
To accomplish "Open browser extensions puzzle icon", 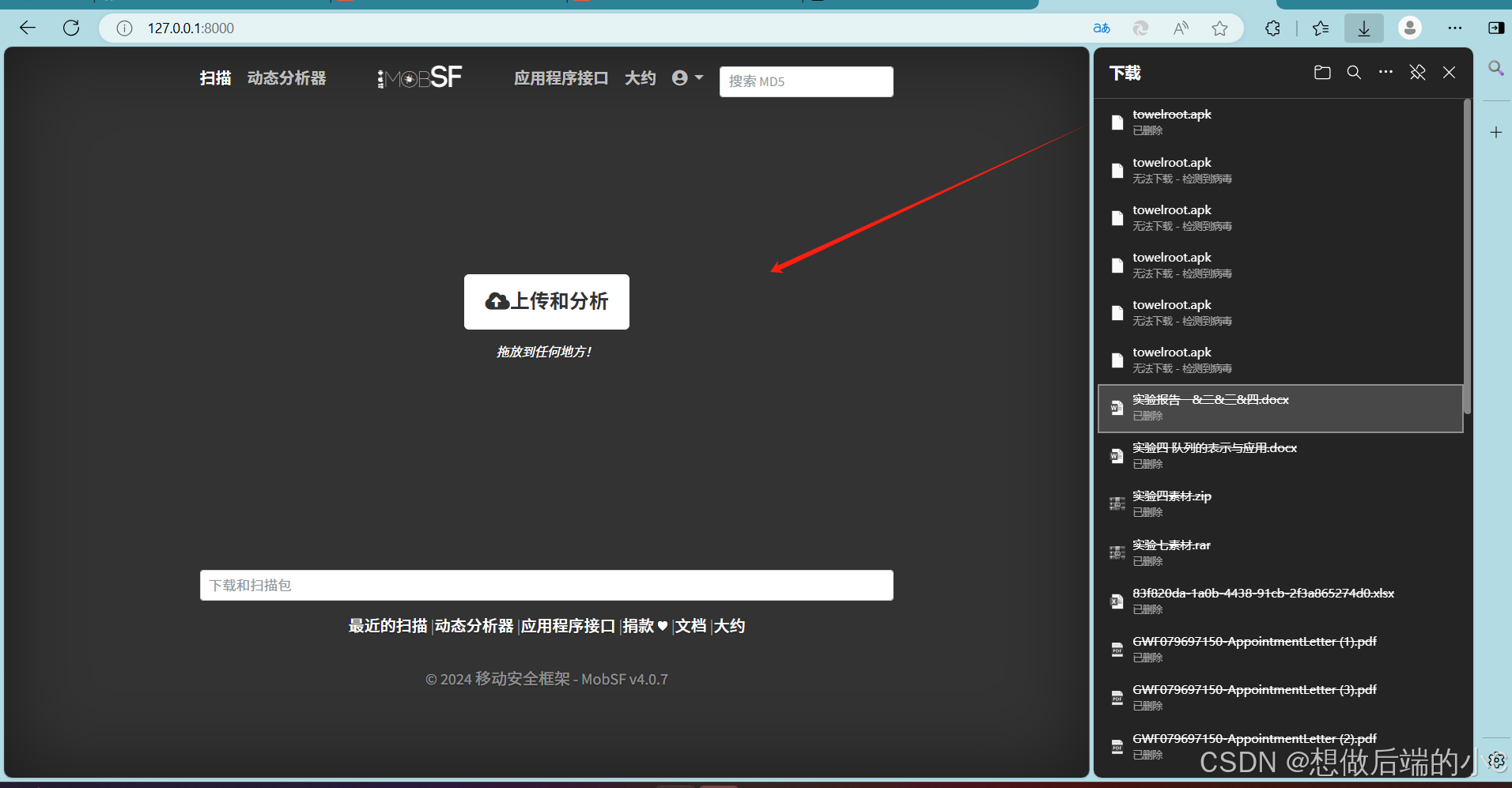I will 1272,28.
